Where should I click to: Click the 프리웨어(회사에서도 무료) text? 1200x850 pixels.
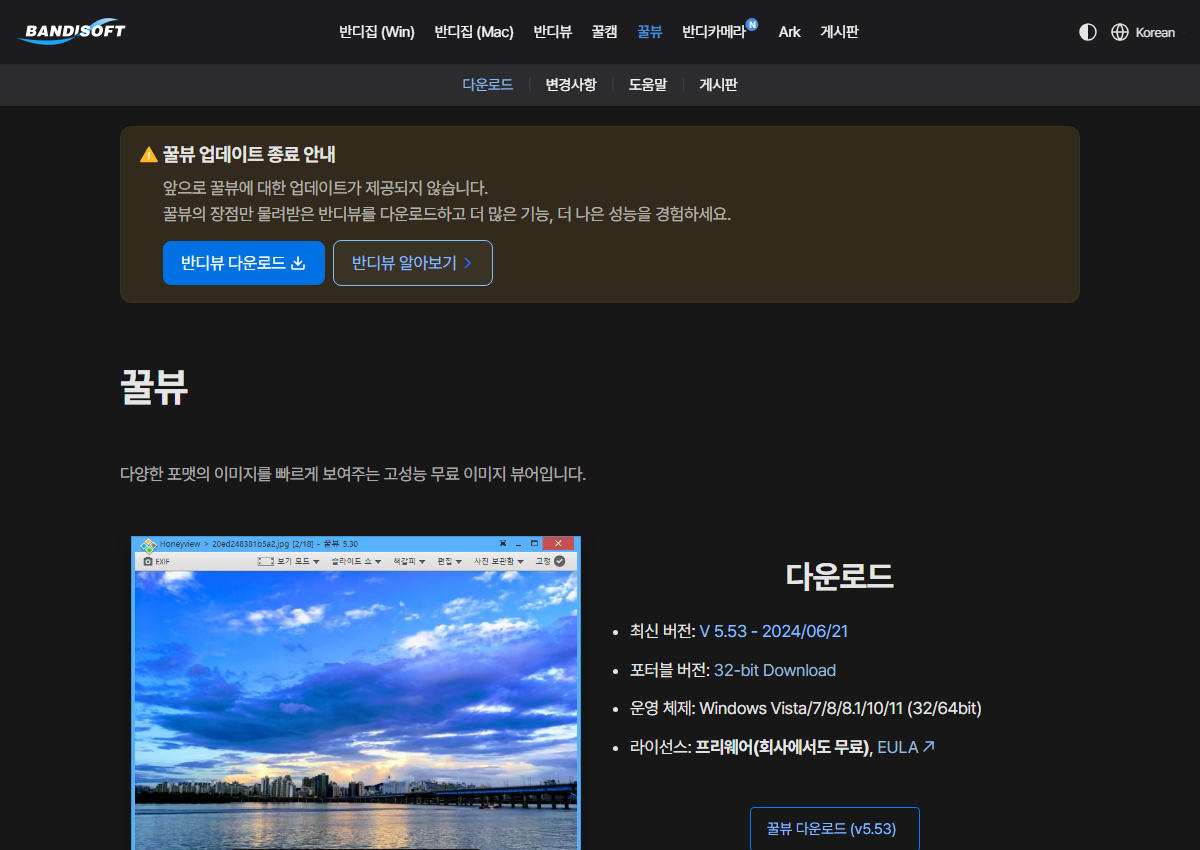(782, 747)
